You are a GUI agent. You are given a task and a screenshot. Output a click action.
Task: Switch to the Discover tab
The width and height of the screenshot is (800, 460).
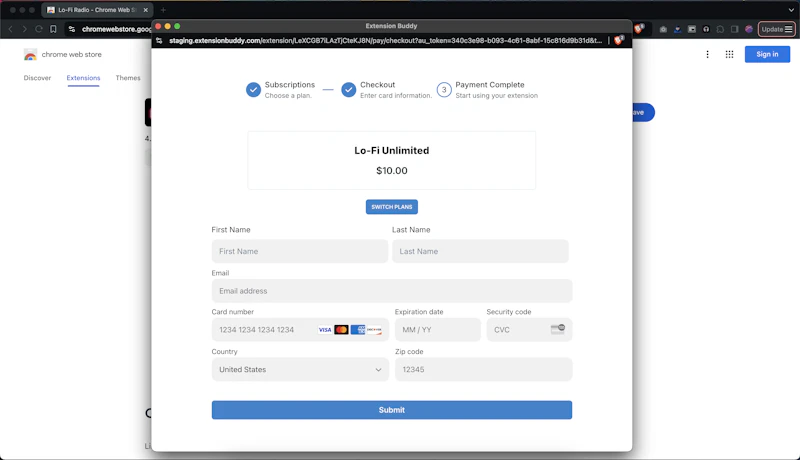click(x=37, y=78)
